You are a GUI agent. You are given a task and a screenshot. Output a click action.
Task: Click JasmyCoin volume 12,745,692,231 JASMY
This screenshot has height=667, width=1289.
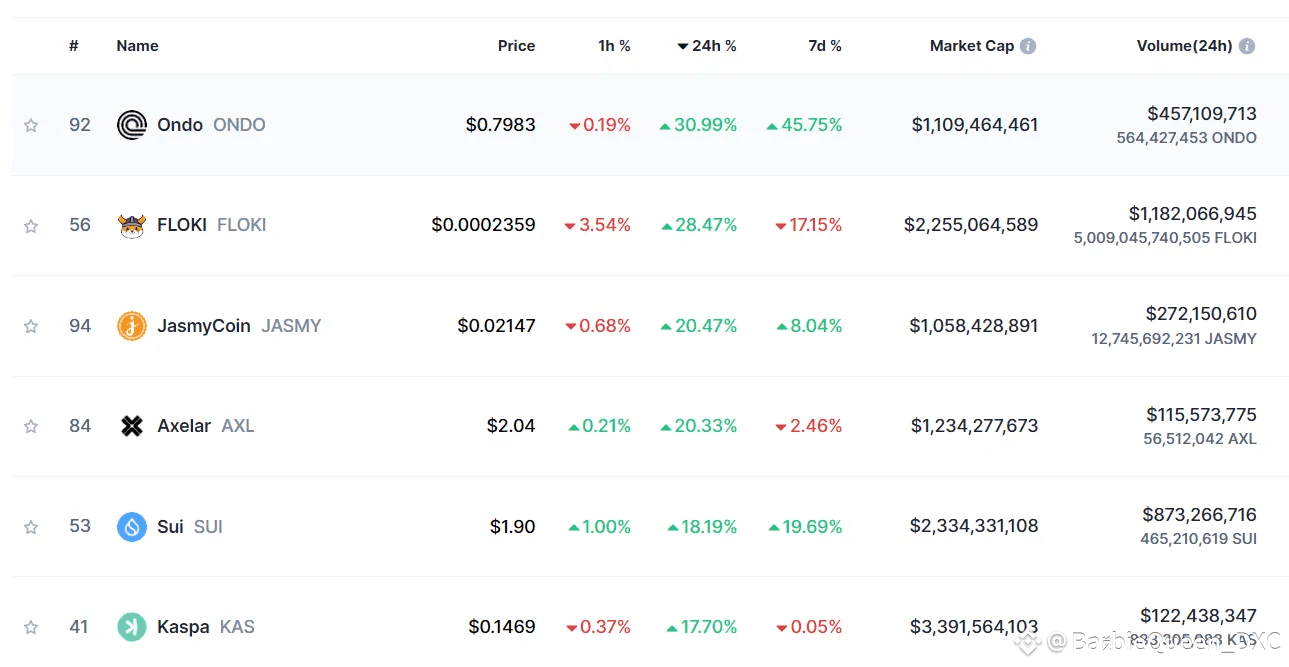click(x=1174, y=339)
